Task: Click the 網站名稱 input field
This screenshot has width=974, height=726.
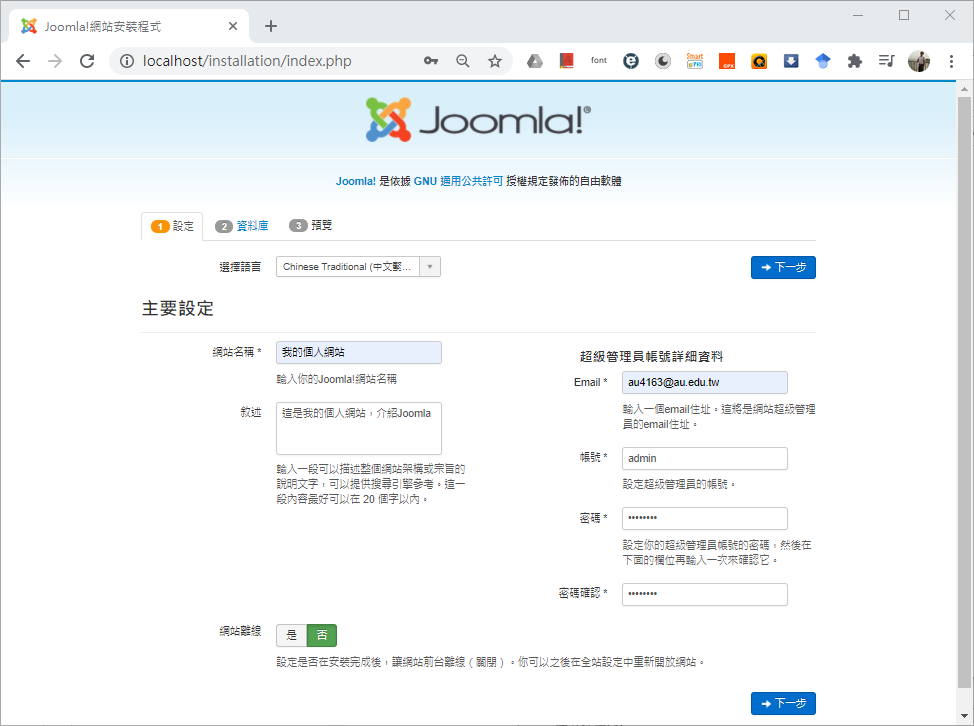Action: click(x=359, y=352)
